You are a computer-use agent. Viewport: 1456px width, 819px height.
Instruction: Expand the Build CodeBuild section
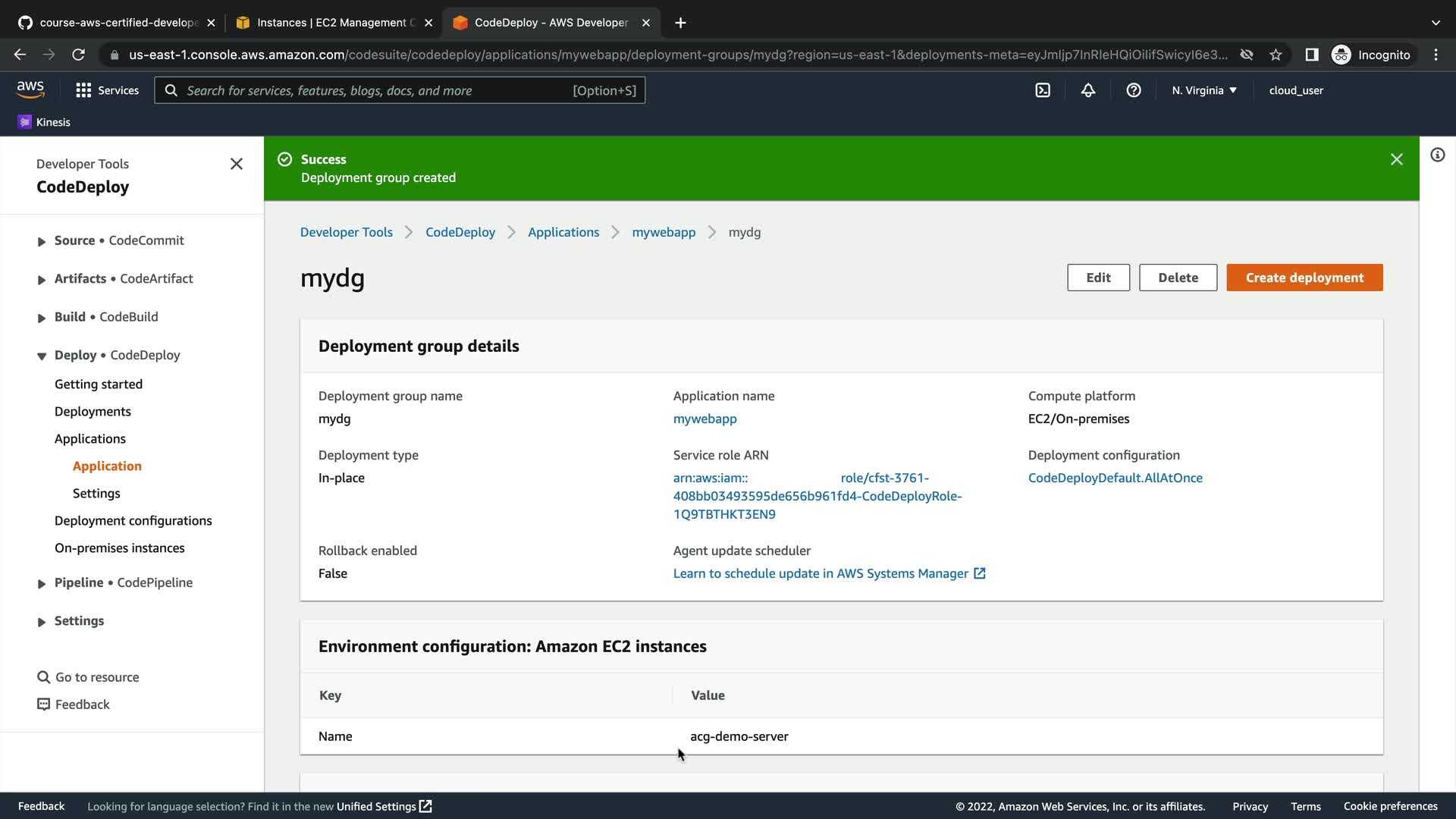(42, 318)
